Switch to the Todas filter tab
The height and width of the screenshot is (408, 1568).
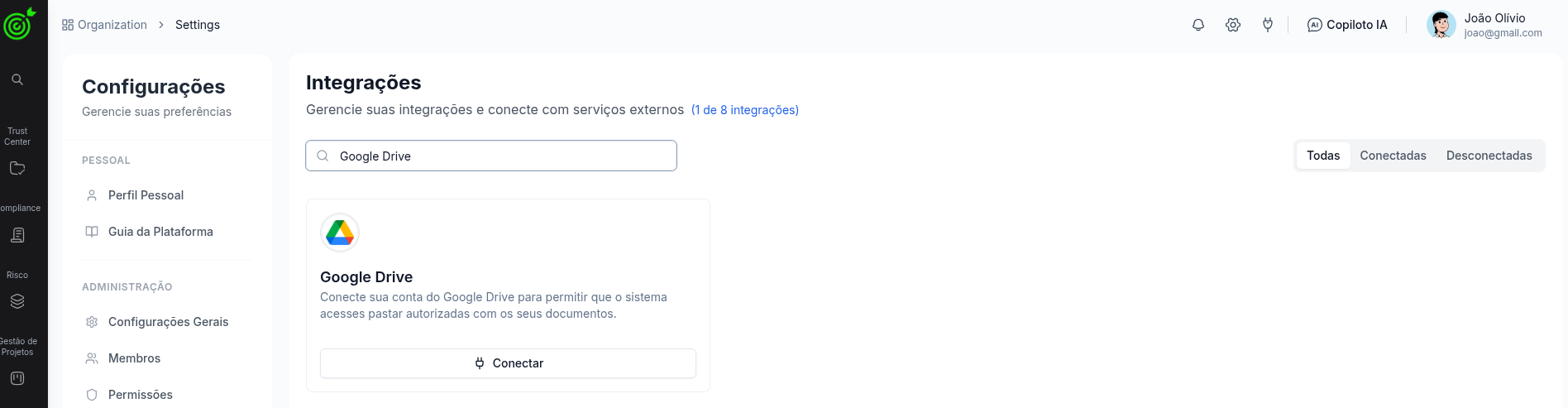click(x=1323, y=156)
